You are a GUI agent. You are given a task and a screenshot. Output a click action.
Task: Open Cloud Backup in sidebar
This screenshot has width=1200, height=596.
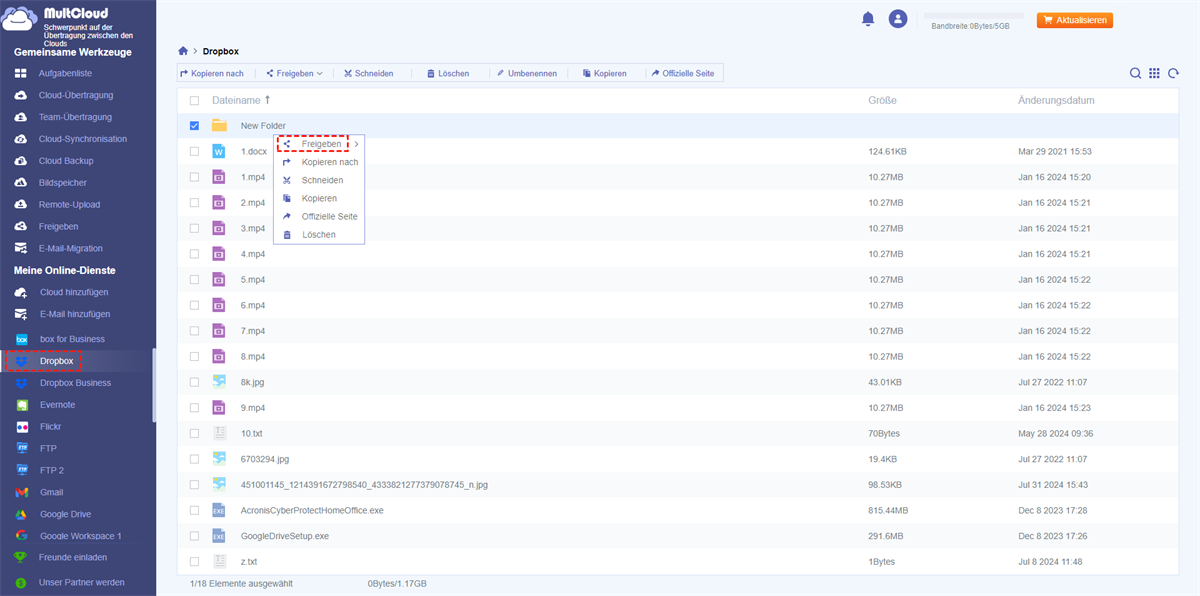pos(66,161)
